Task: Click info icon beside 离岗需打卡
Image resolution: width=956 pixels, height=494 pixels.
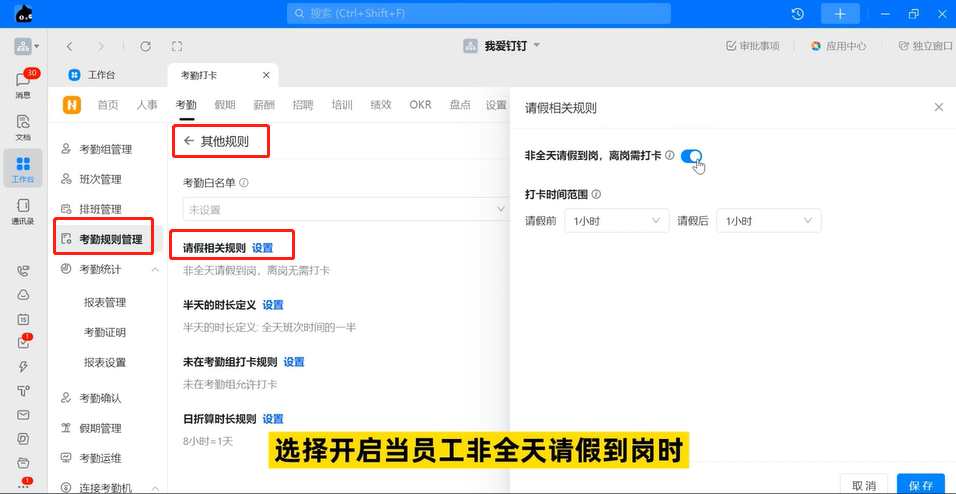Action: (669, 156)
